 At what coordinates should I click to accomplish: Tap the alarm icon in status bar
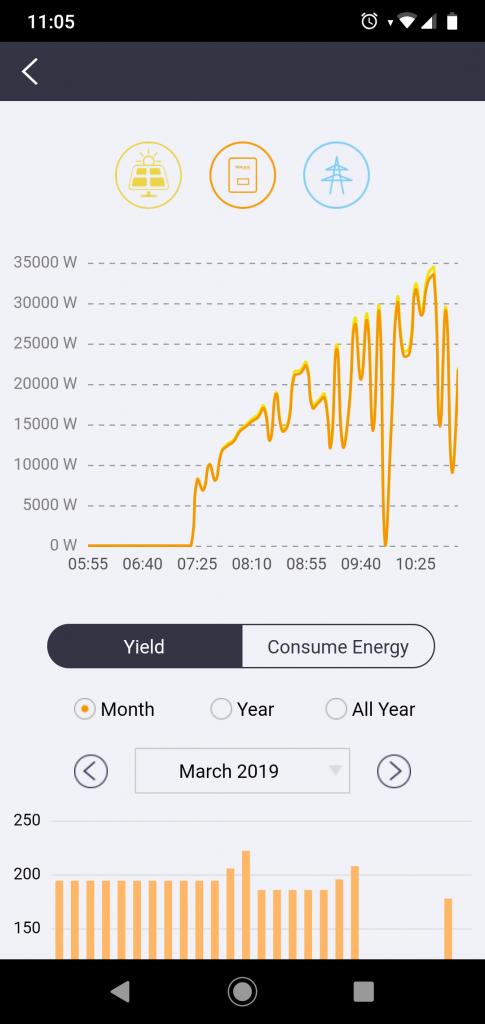[369, 22]
